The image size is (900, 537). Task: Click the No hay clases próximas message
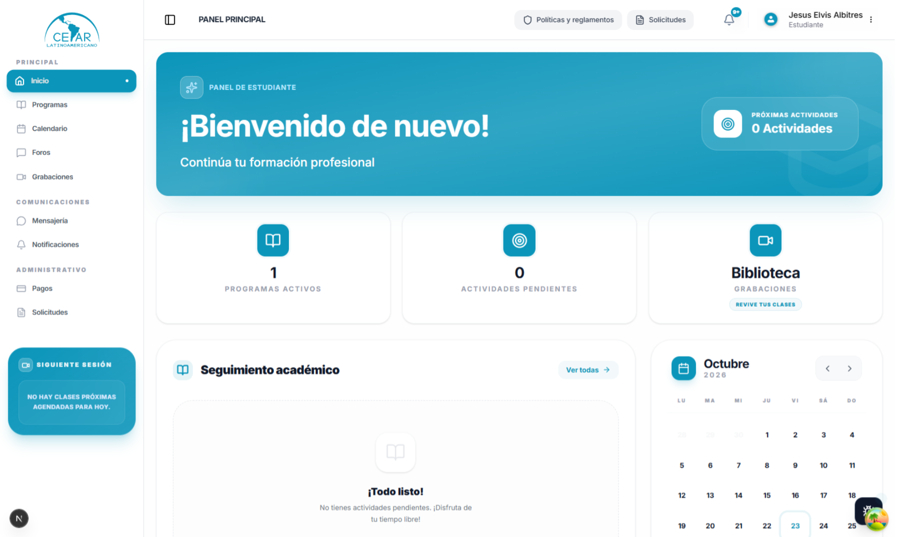tap(72, 402)
